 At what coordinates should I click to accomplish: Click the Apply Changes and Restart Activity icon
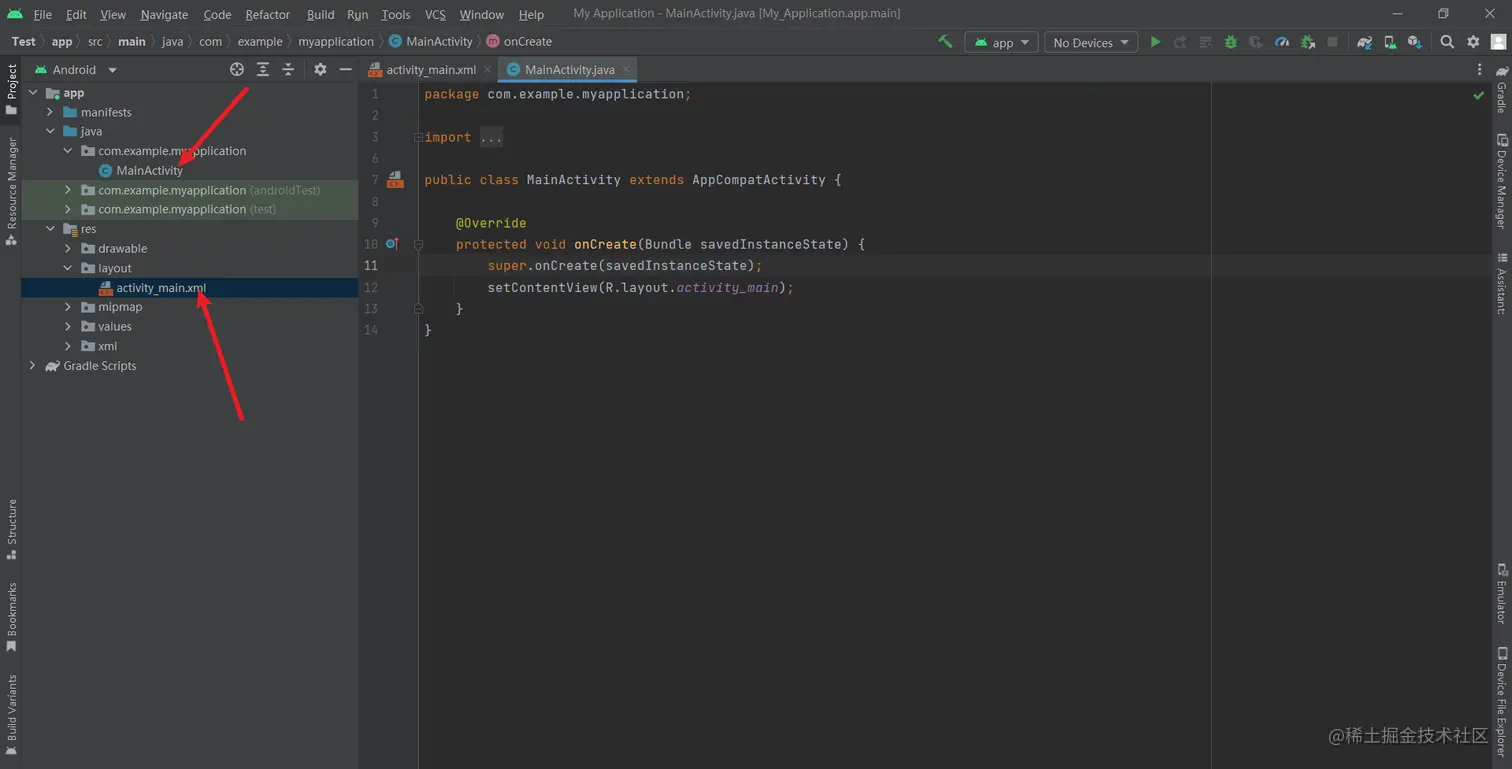click(x=1180, y=42)
